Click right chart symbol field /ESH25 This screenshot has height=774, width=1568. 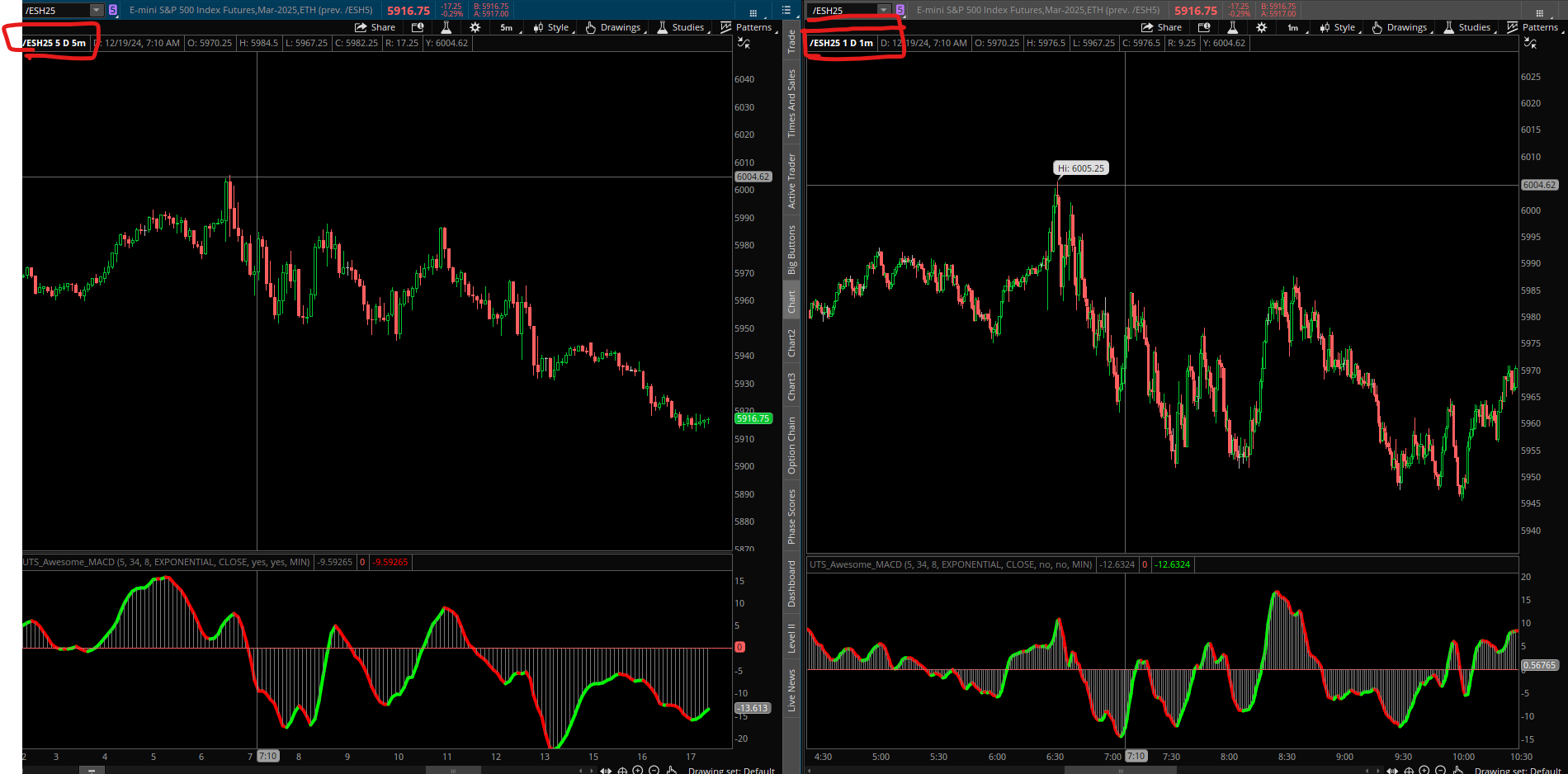pyautogui.click(x=843, y=10)
